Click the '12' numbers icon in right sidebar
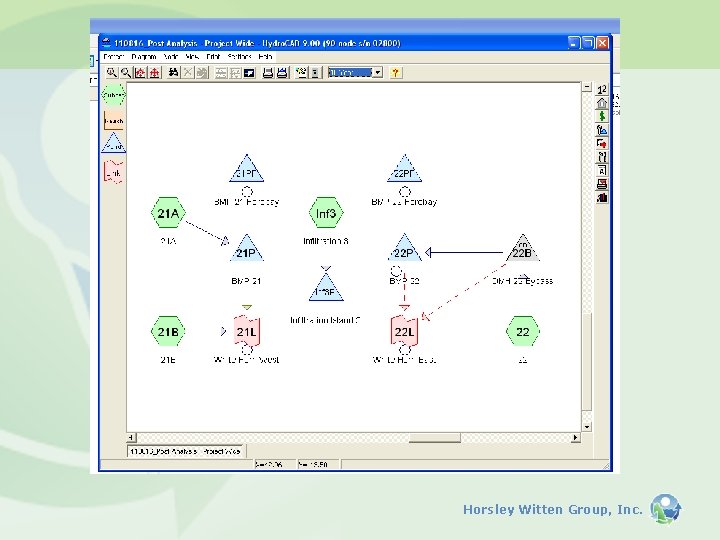 [602, 89]
